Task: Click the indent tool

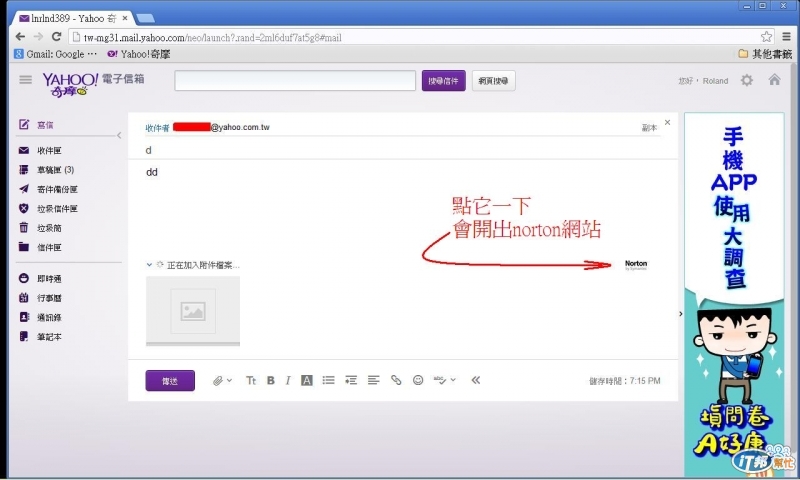Action: (351, 381)
